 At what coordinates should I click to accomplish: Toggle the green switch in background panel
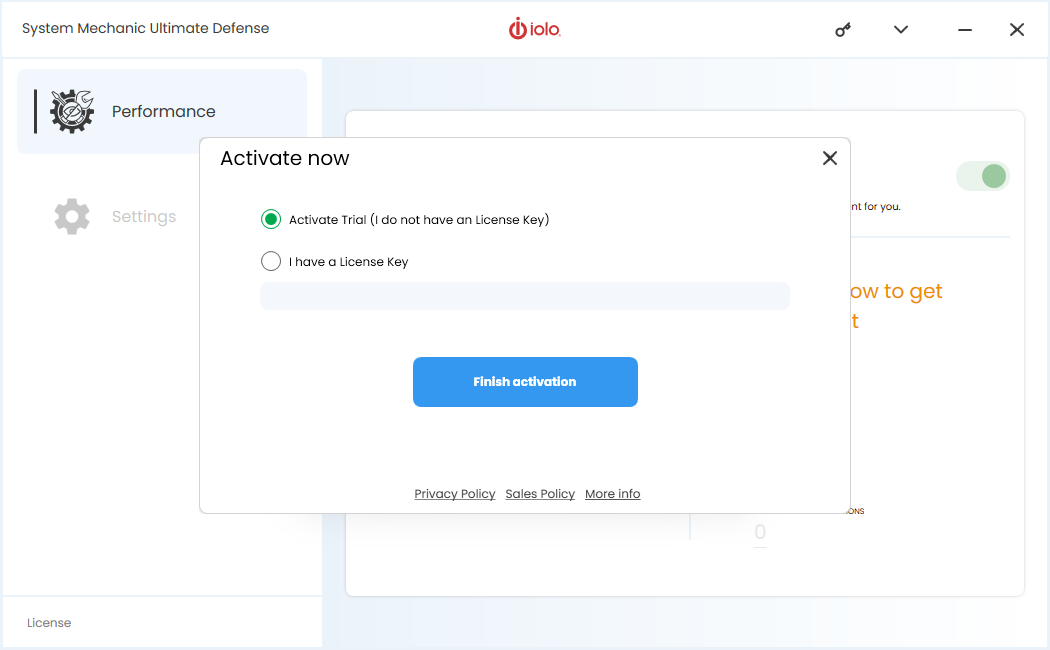(x=982, y=176)
